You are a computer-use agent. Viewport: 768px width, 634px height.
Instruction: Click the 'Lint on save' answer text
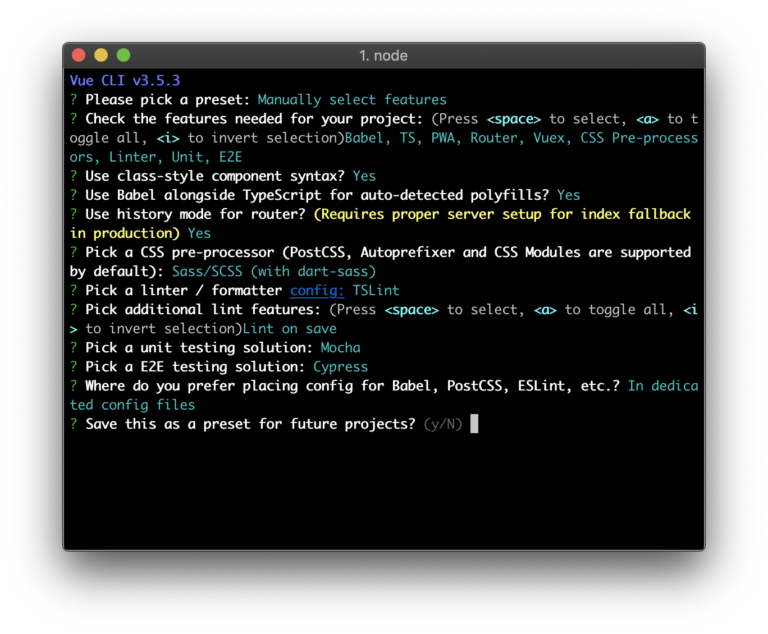pyautogui.click(x=289, y=328)
